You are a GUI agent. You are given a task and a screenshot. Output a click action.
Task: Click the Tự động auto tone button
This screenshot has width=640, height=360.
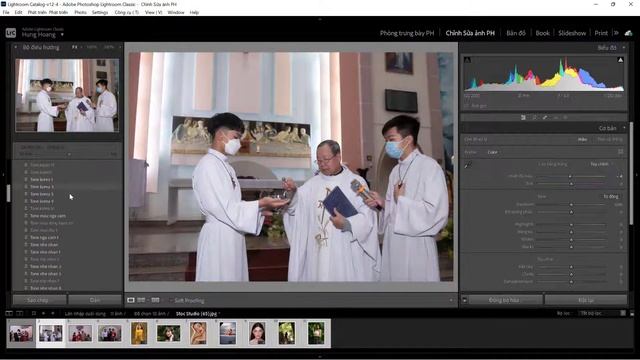tap(611, 196)
